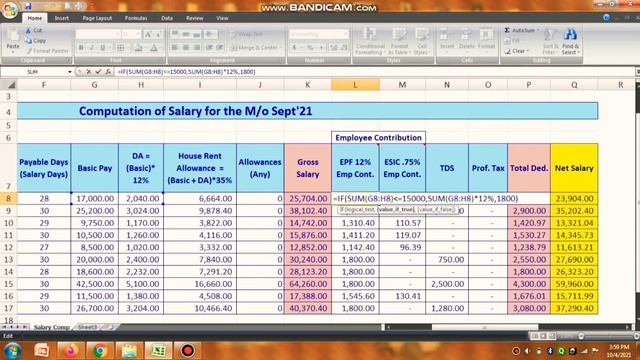Switch to the Insert ribbon tab
Viewport: 640px width, 360px height.
tap(62, 18)
